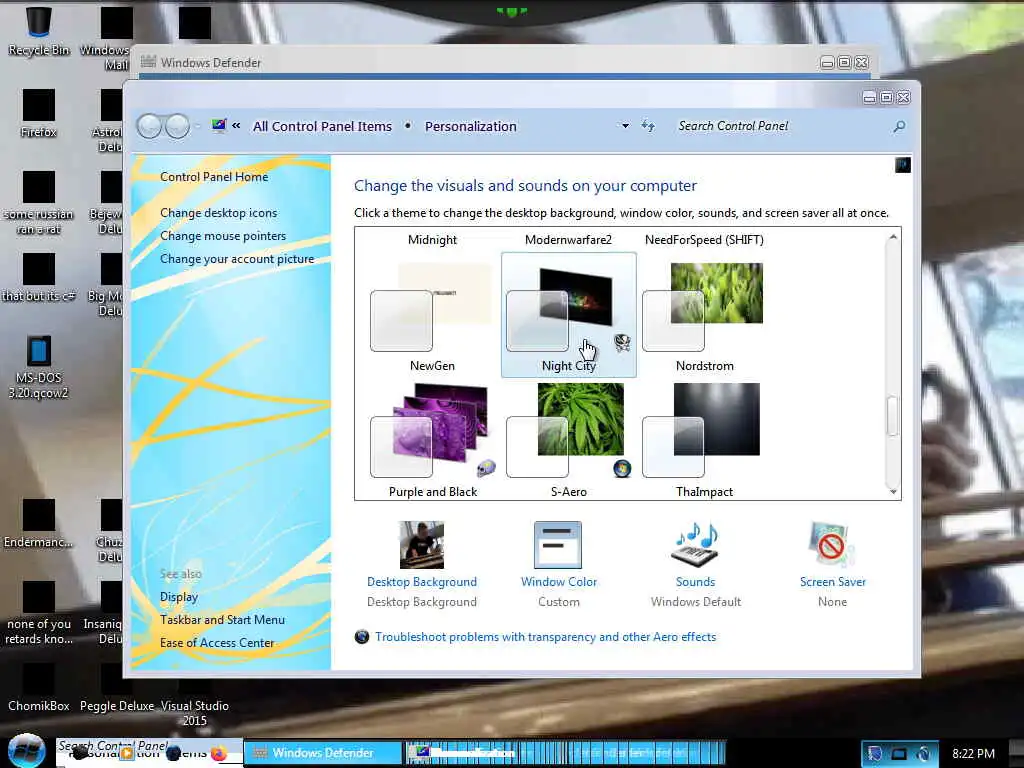Open the 'that but its c#' desktop icon

39,278
